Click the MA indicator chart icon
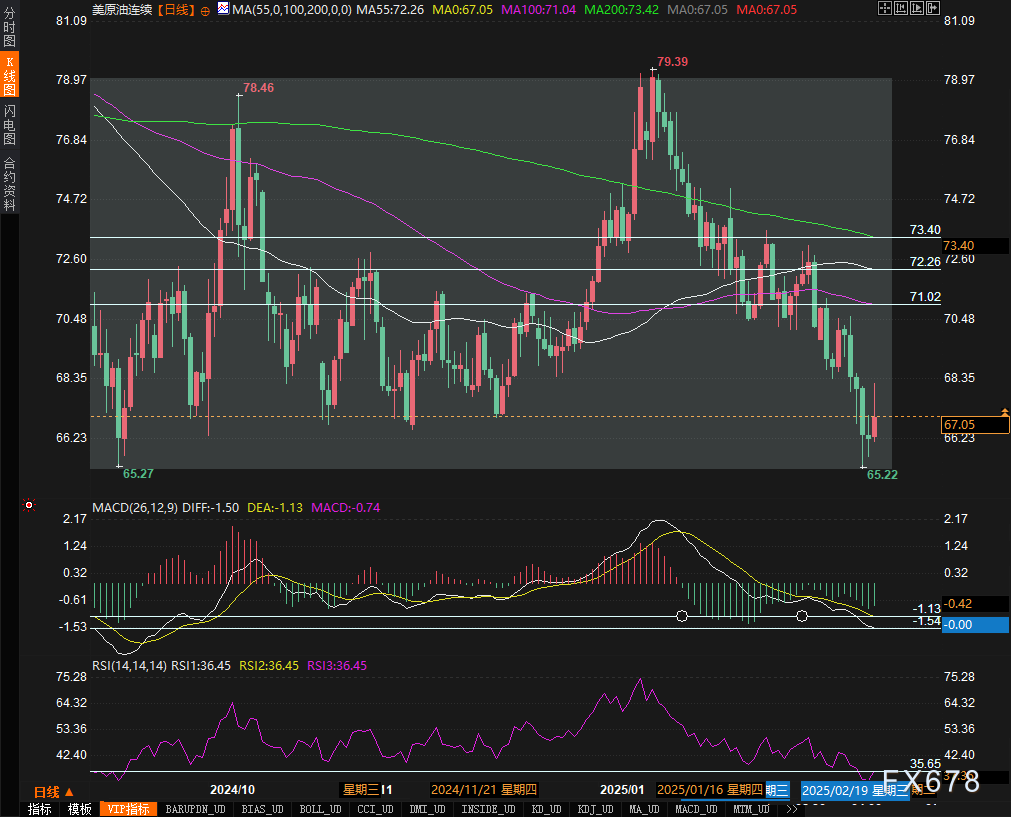1011x817 pixels. pos(222,10)
